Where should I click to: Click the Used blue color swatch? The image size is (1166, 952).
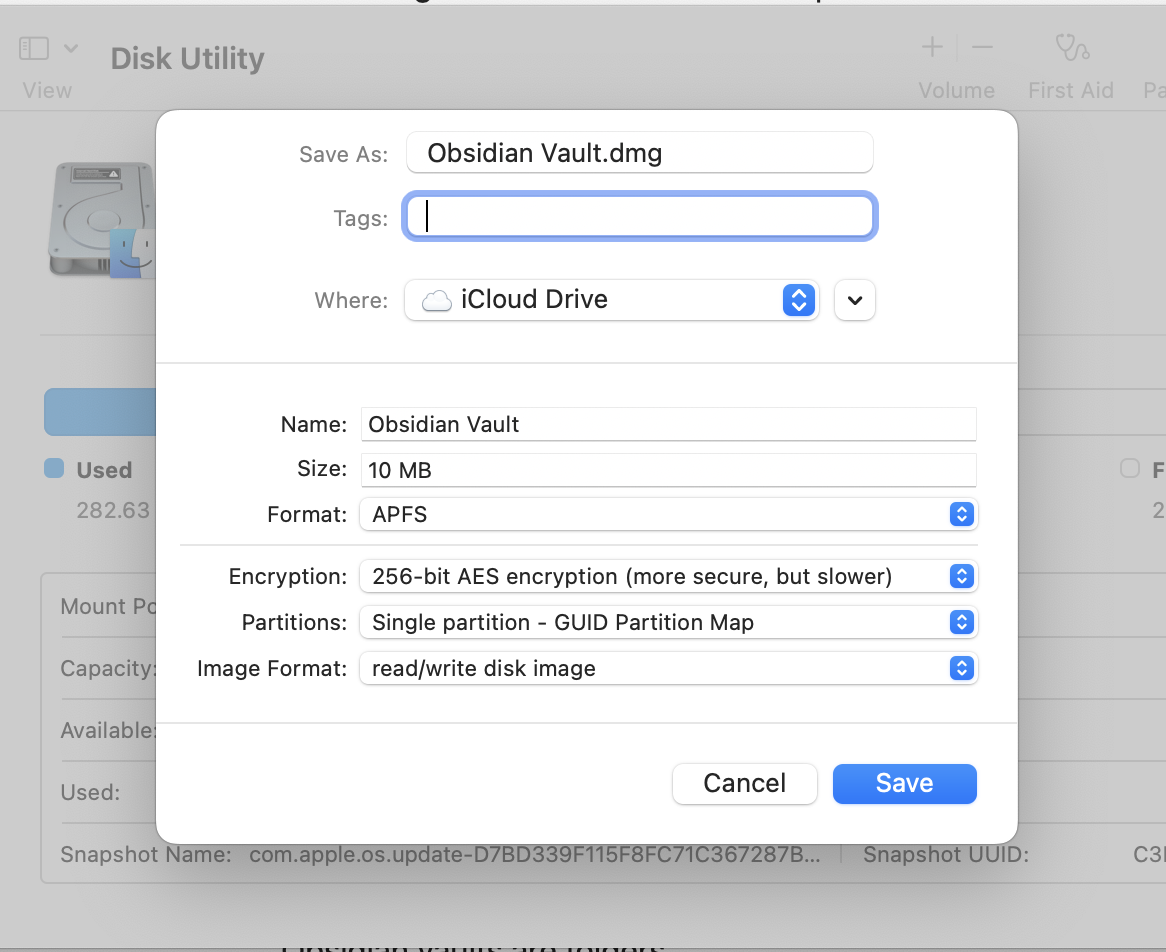point(54,469)
